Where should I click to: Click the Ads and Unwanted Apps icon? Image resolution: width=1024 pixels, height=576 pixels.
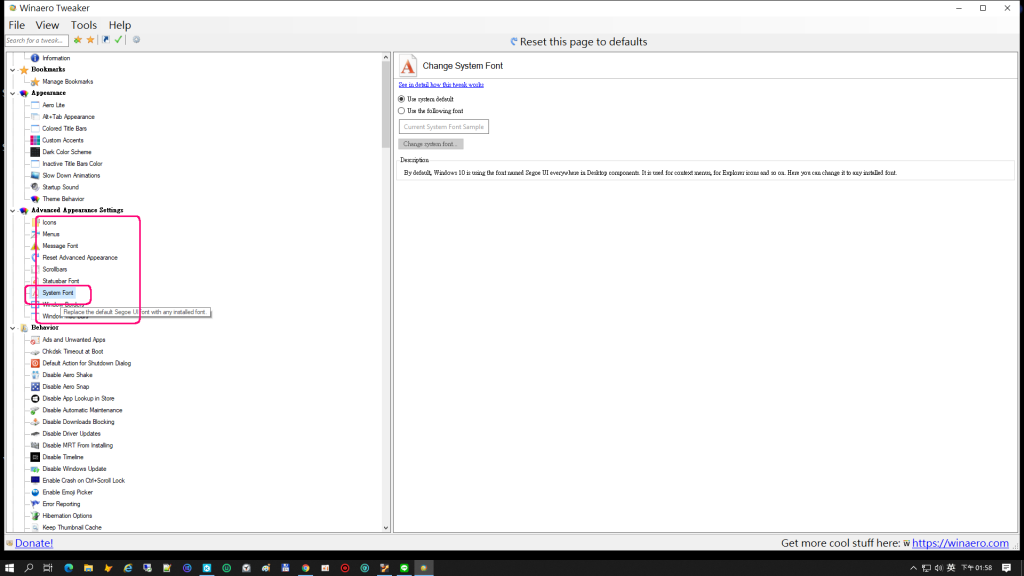click(x=35, y=340)
